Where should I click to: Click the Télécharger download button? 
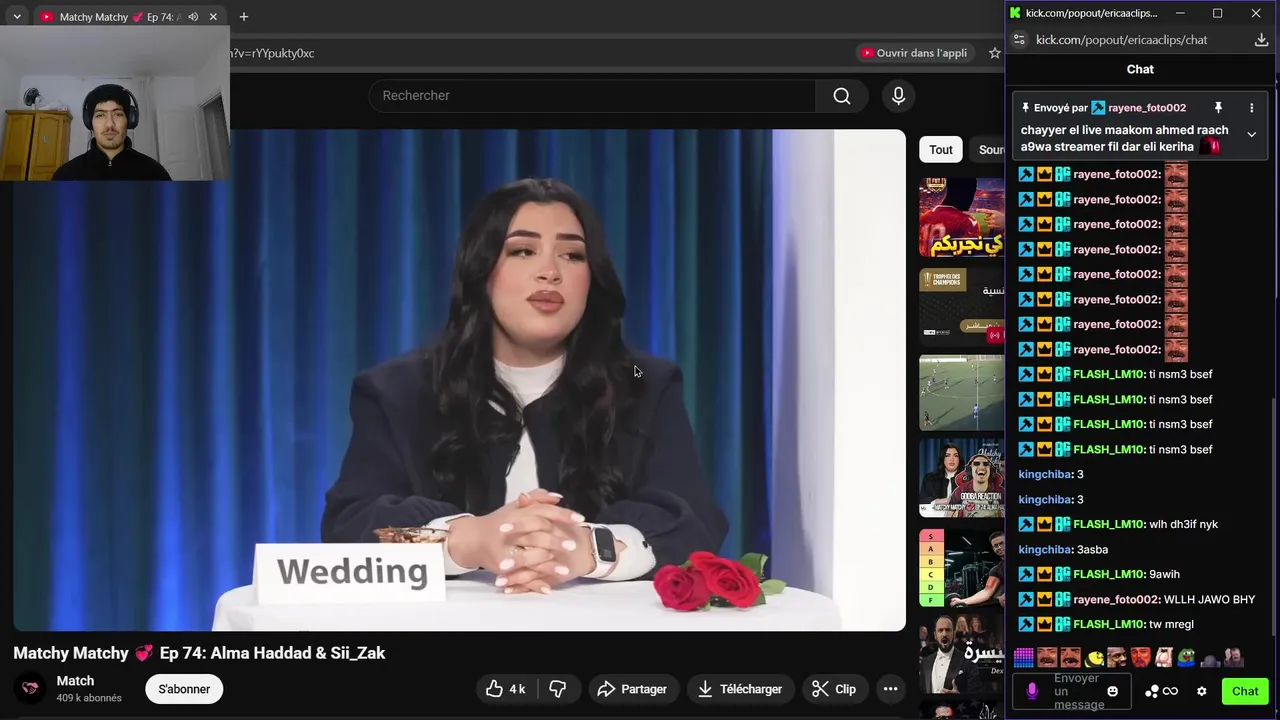click(x=740, y=689)
